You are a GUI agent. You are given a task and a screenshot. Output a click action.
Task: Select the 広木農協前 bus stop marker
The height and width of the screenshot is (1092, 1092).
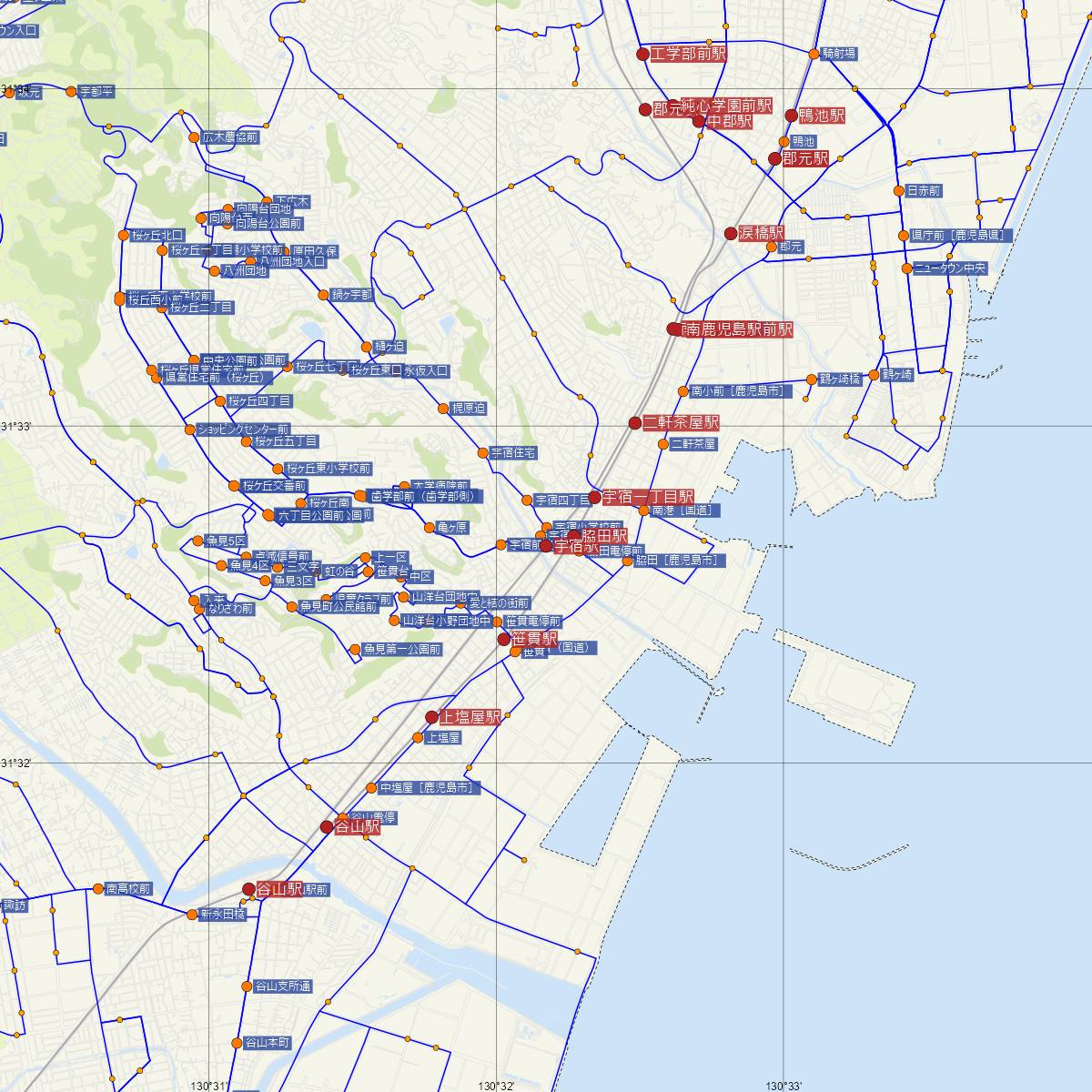(194, 137)
